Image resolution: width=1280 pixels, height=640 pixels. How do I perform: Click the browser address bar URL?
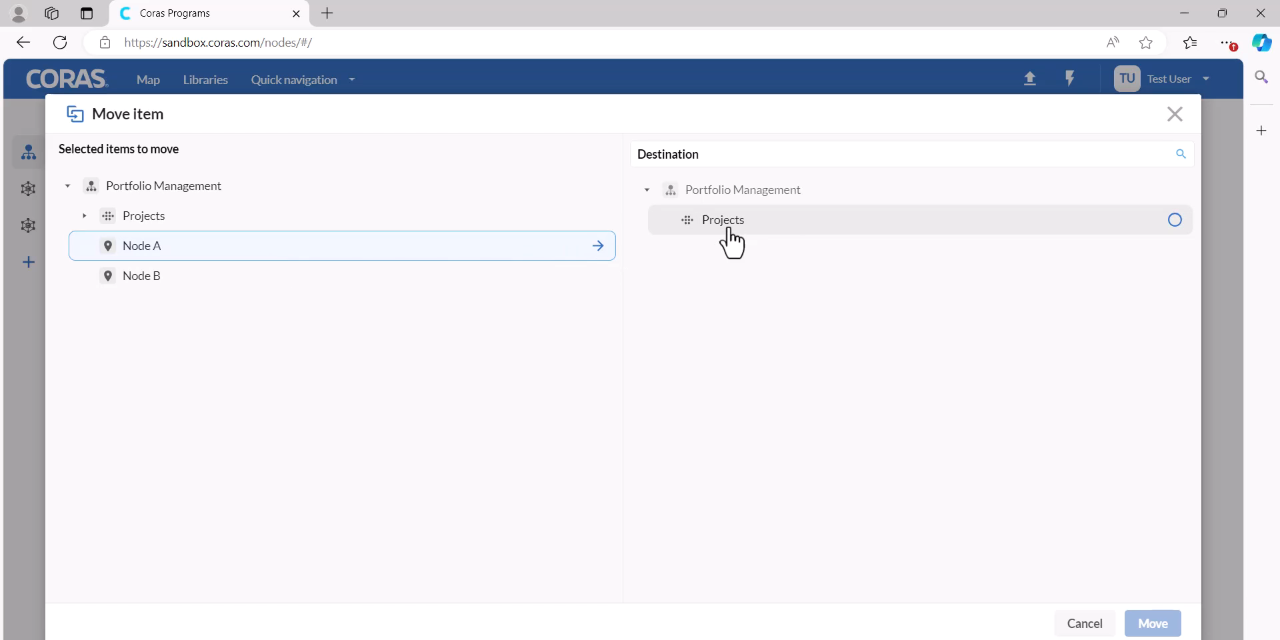pos(218,43)
